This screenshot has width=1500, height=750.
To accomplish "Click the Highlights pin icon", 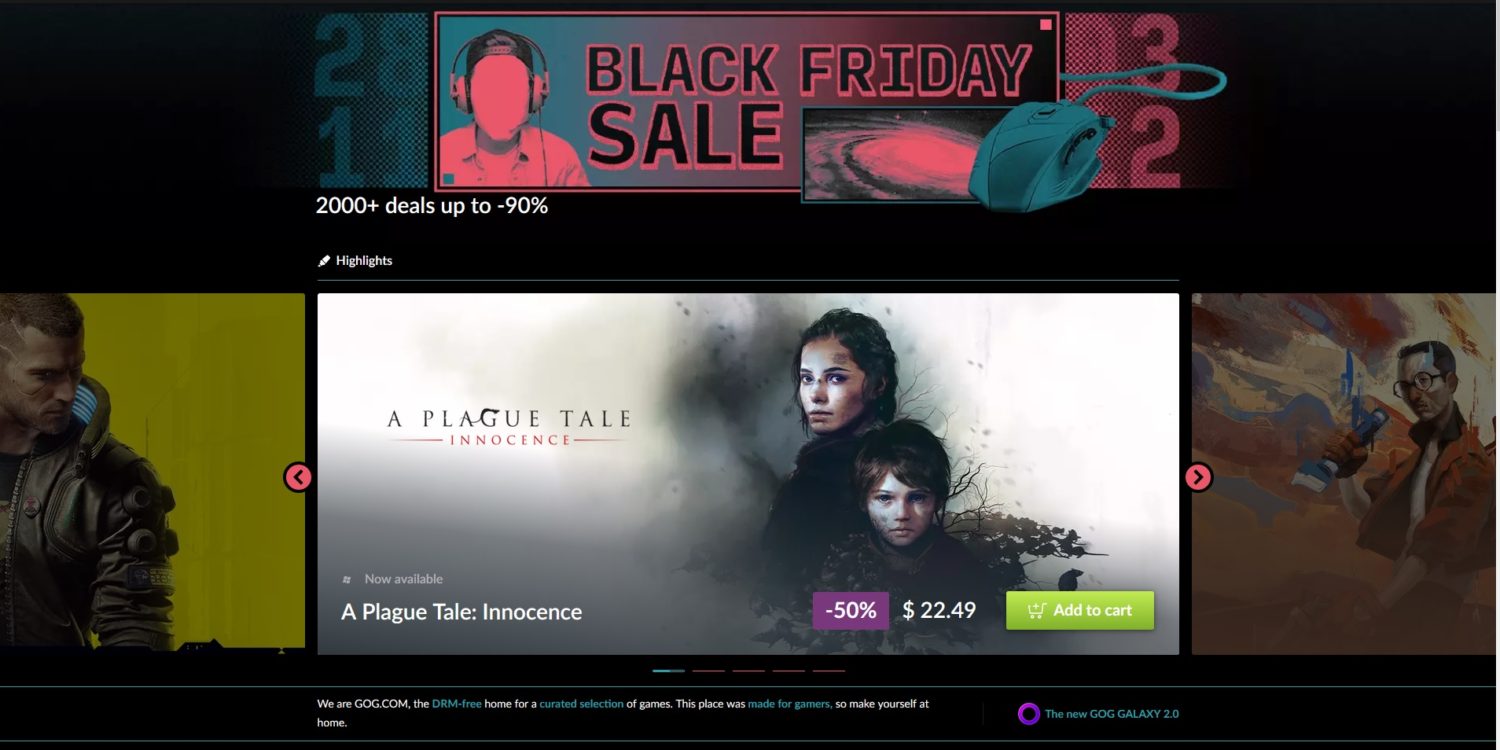I will (x=324, y=261).
